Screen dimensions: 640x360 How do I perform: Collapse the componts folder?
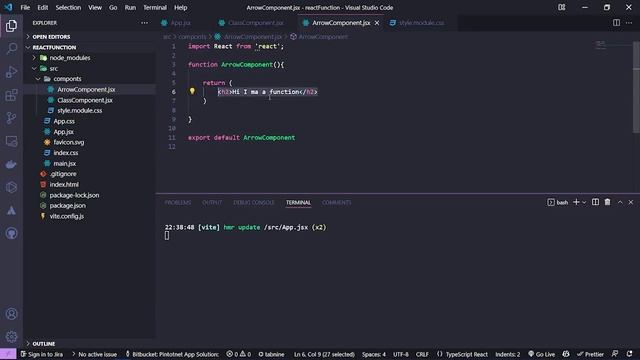[x=67, y=79]
